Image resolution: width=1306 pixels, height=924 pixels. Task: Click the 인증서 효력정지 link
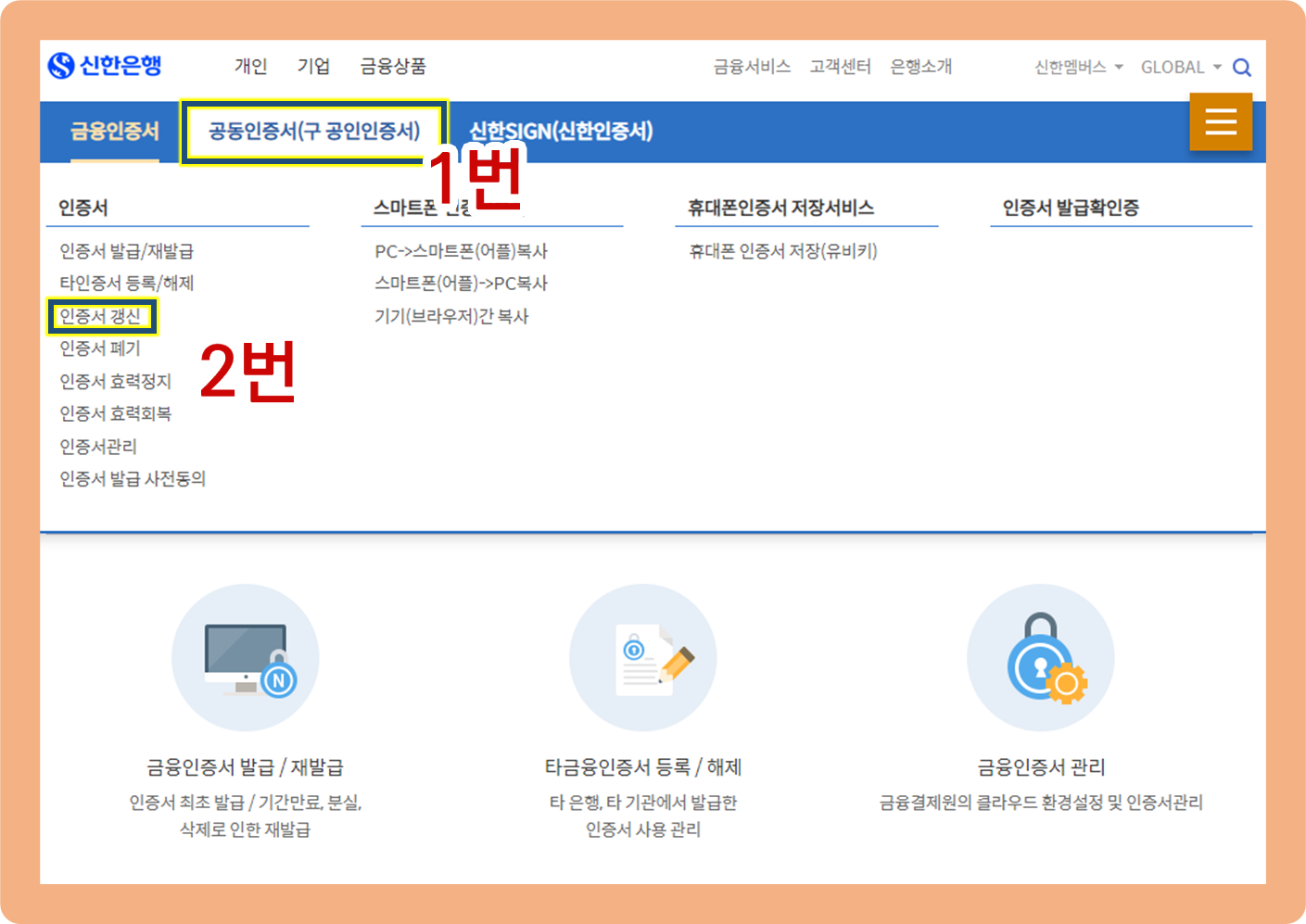point(116,381)
